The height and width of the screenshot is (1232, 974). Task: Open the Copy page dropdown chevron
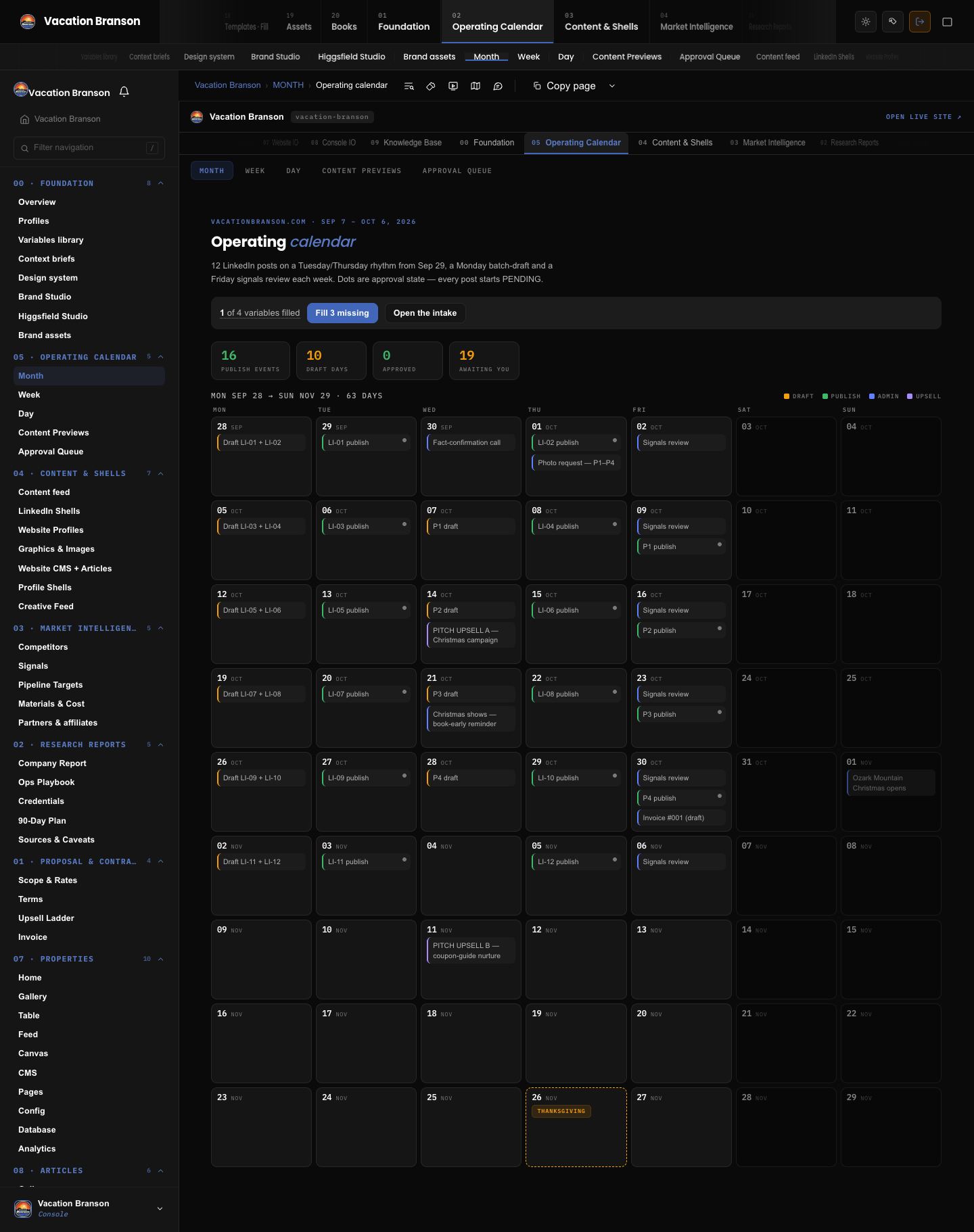pos(612,86)
